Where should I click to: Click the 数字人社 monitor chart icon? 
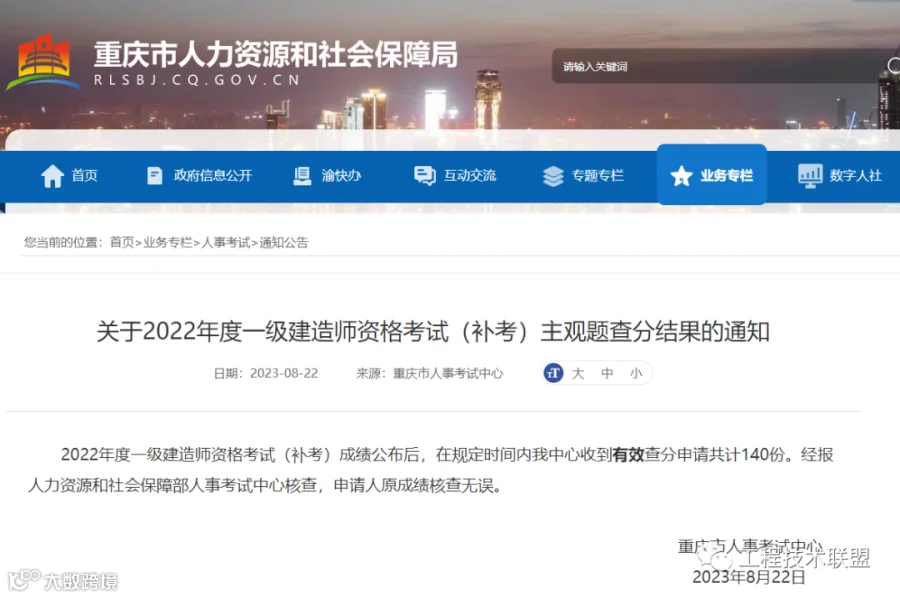(x=810, y=176)
